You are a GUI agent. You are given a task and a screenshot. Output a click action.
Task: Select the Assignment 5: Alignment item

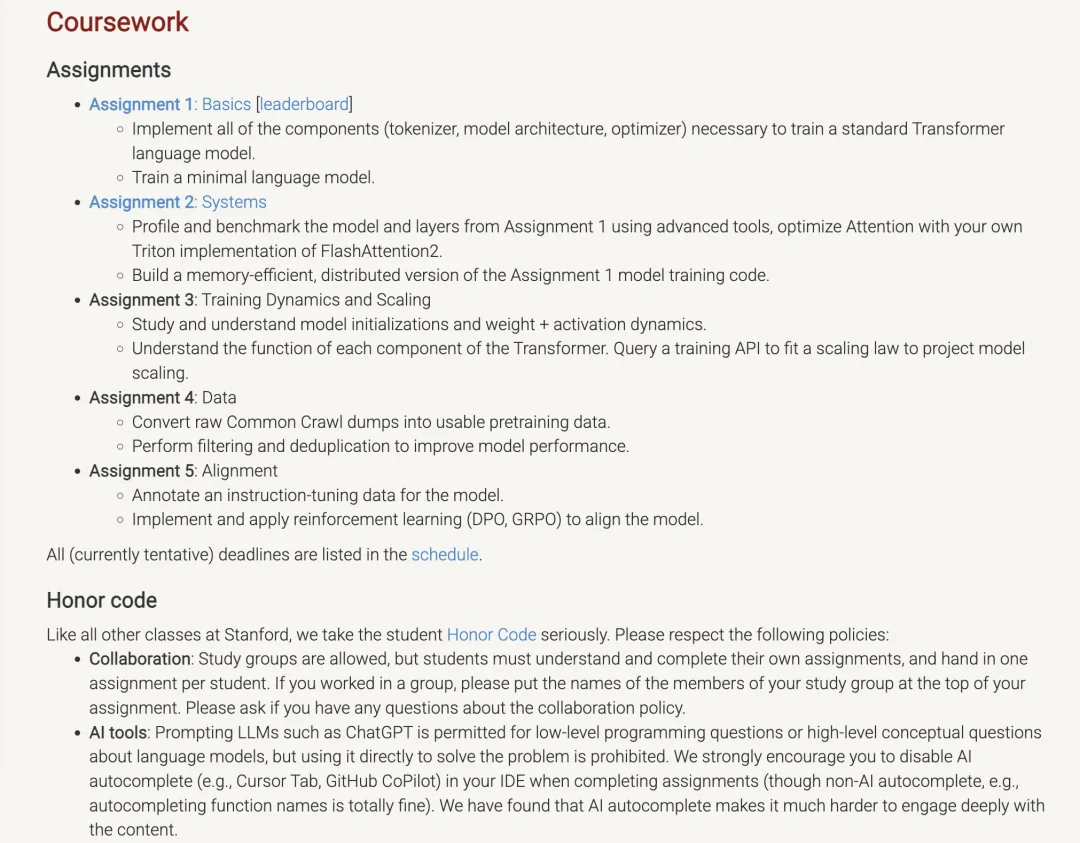click(183, 471)
